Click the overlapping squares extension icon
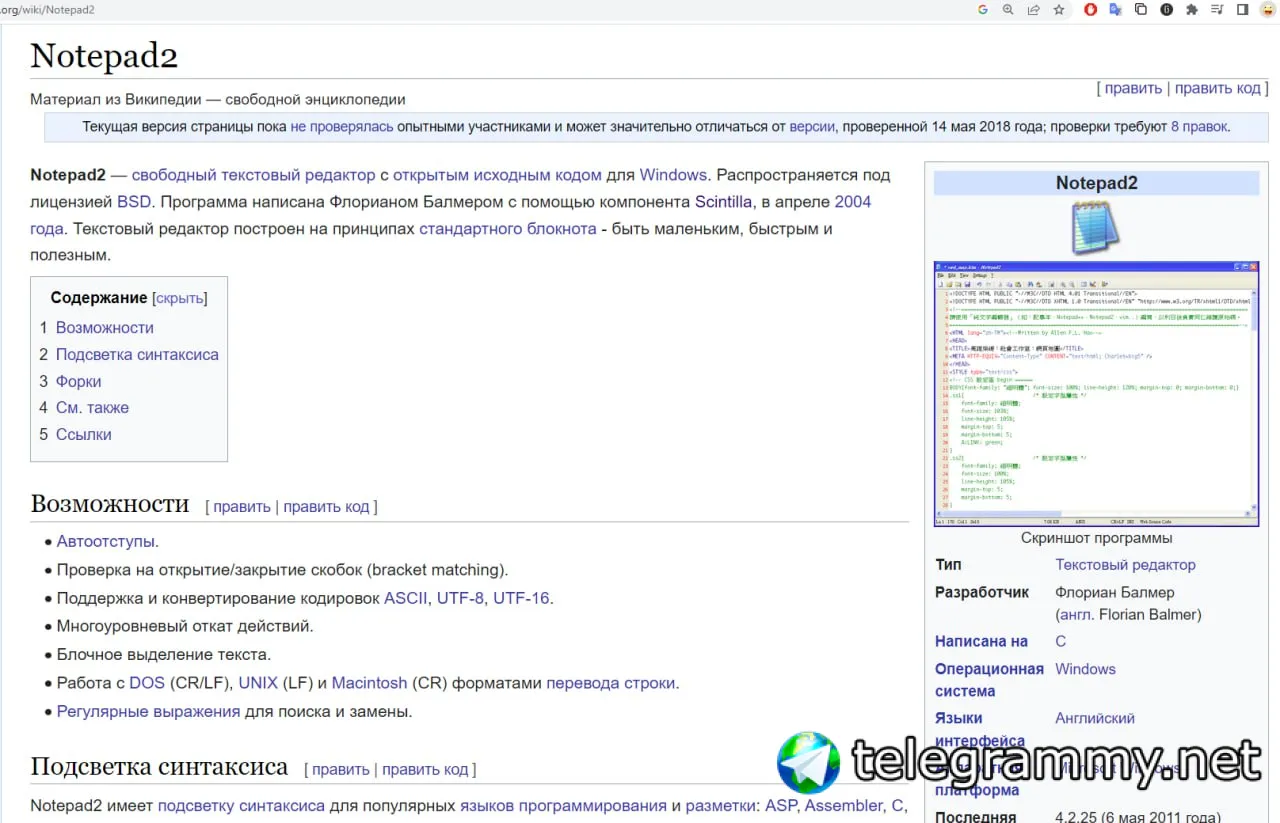 pos(1141,10)
